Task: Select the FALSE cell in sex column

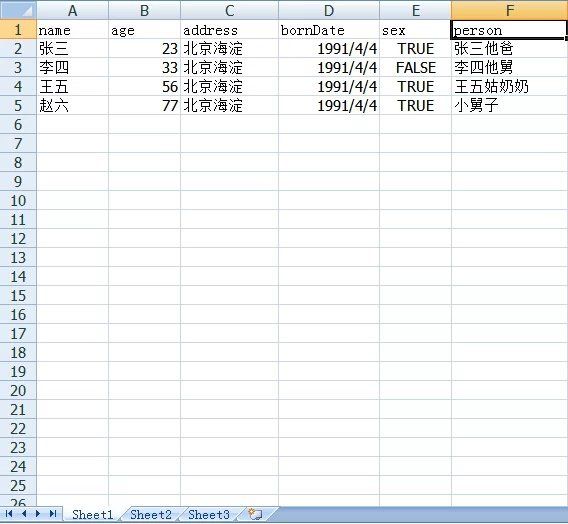Action: point(415,67)
